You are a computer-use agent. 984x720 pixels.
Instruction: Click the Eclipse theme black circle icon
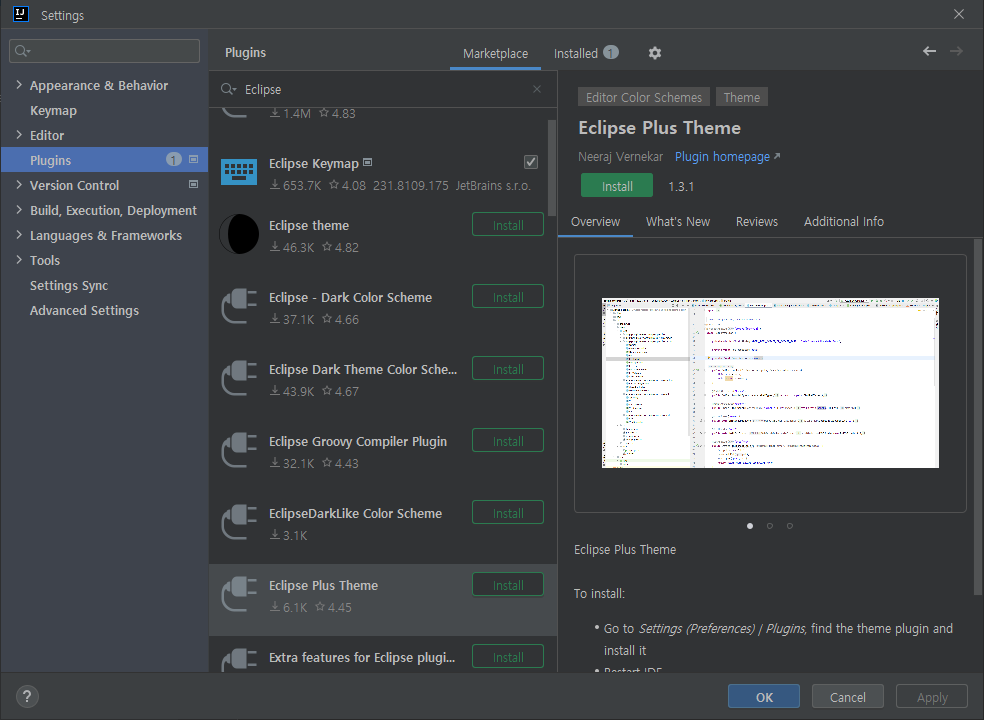click(238, 234)
